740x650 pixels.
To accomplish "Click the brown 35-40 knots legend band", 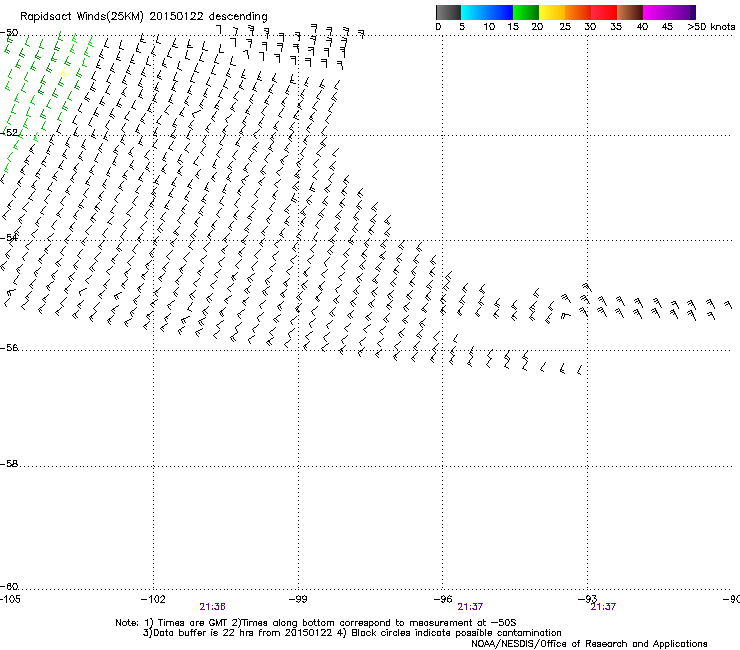I will coord(630,12).
